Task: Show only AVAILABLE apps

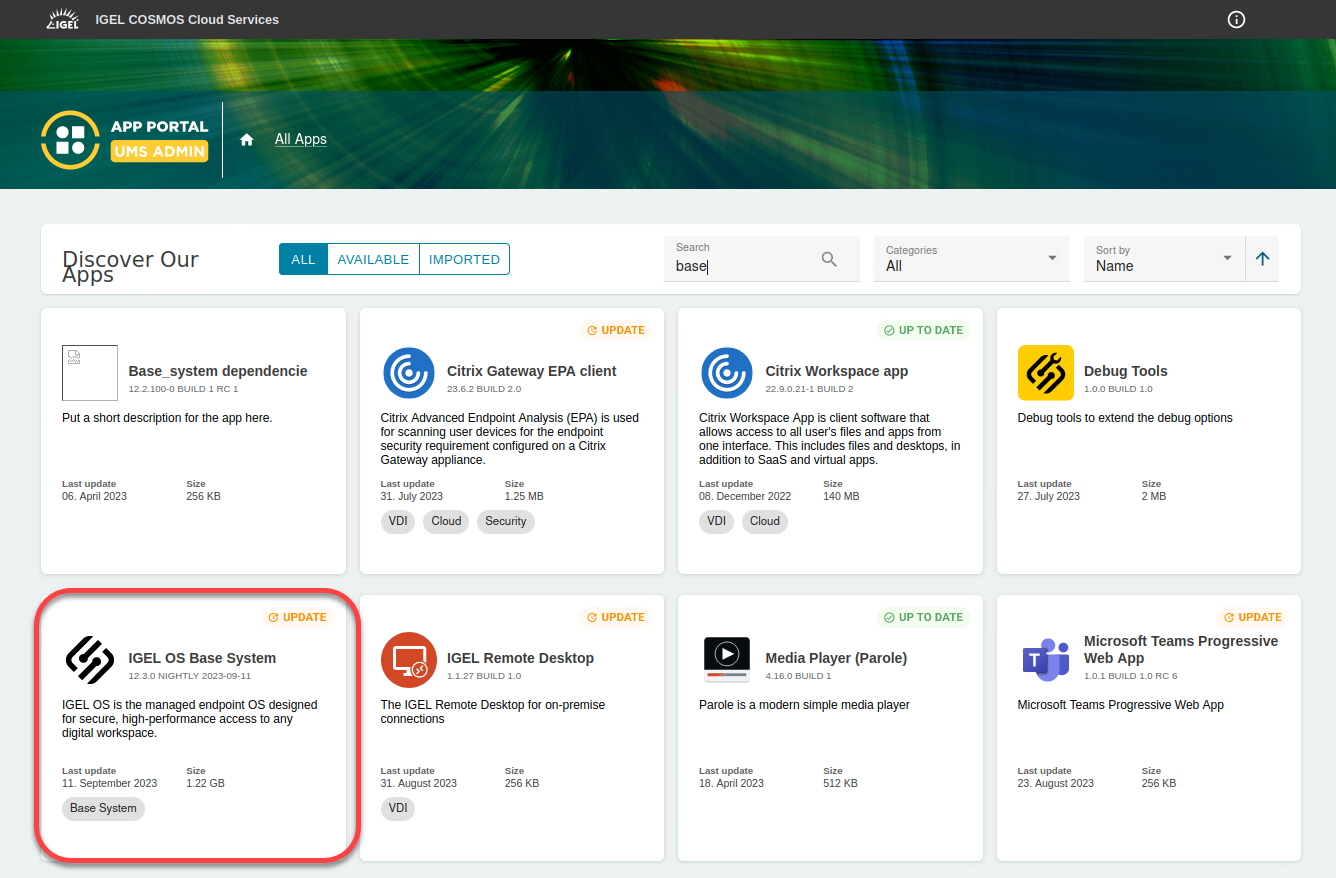Action: [373, 259]
